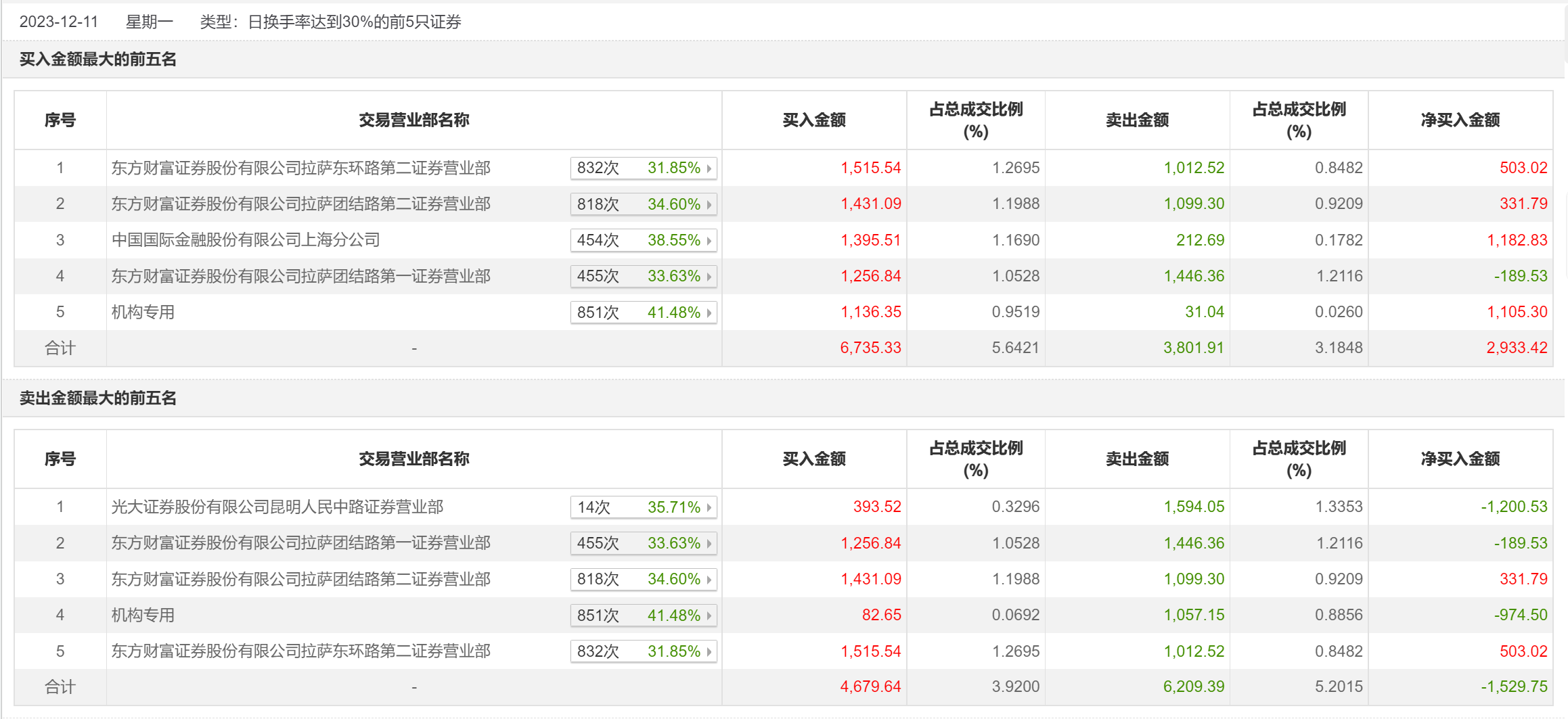
Task: Open 光大证券昆明人民中路证券营业部 link
Action: (277, 507)
